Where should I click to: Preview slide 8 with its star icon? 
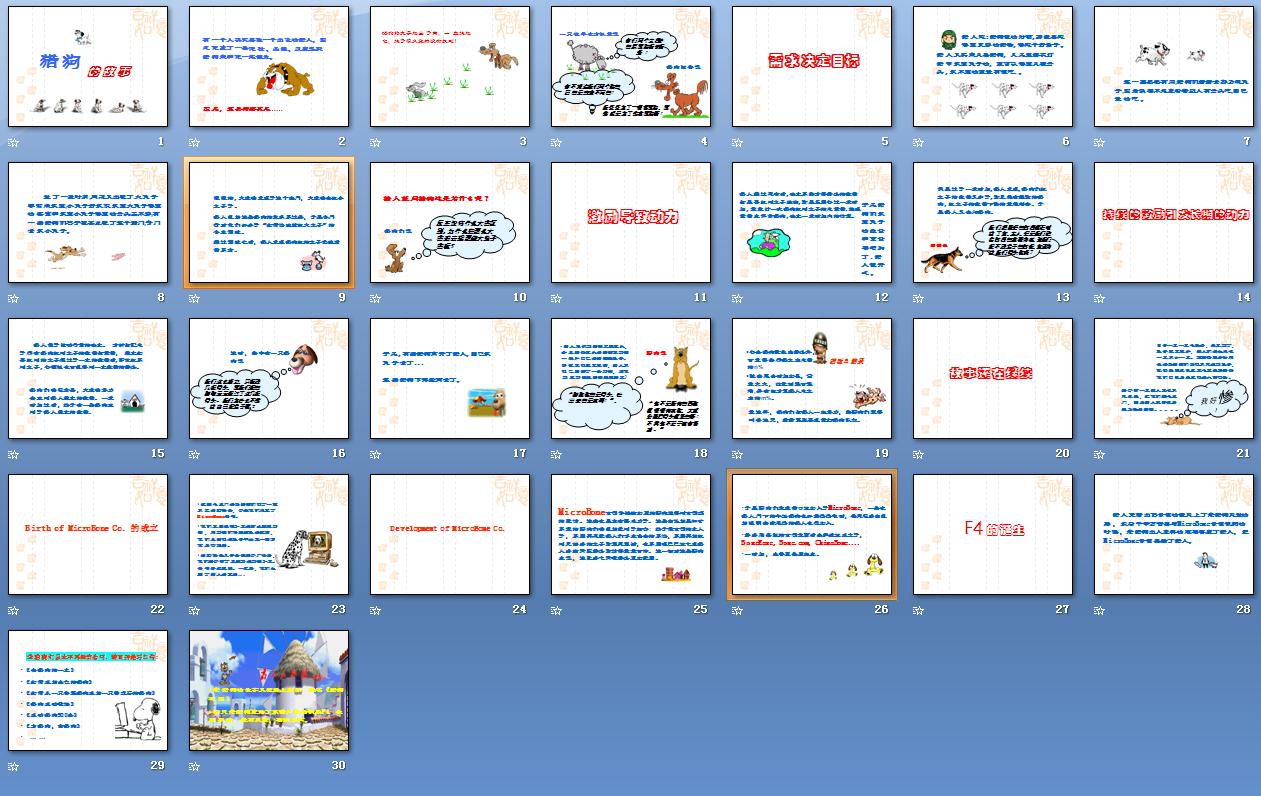click(13, 299)
